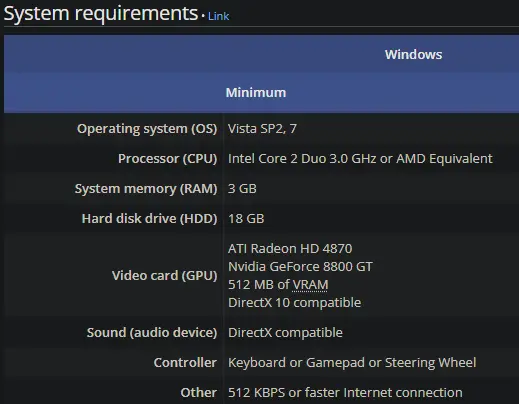This screenshot has height=404, width=519.
Task: Click the Nvidia GeForce 8800 GT line
Action: pyautogui.click(x=300, y=267)
